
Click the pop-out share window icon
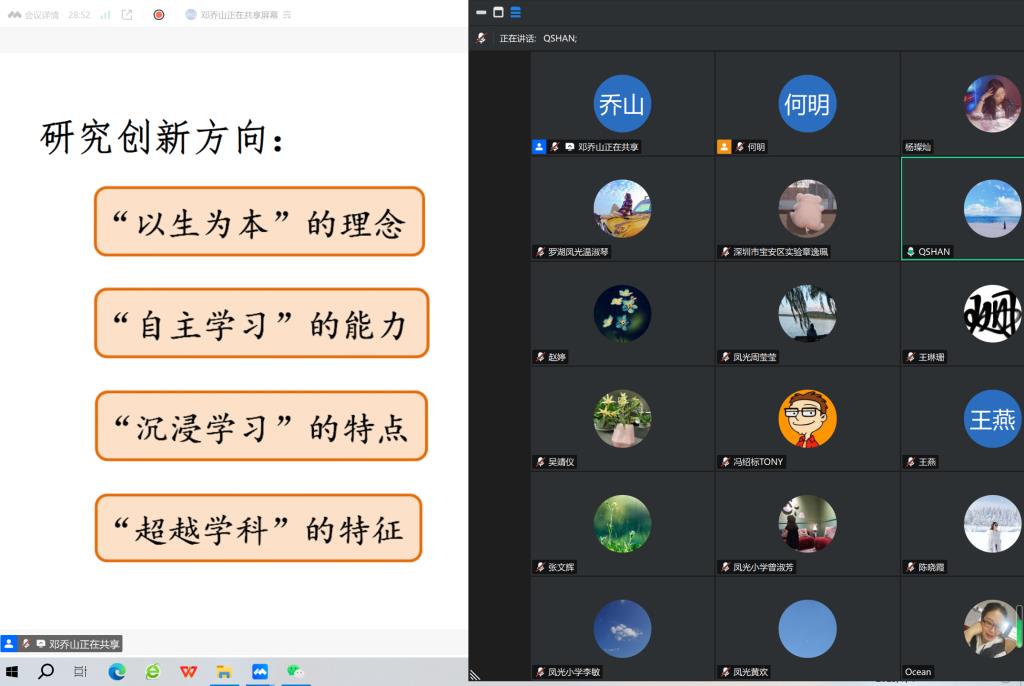pyautogui.click(x=127, y=14)
